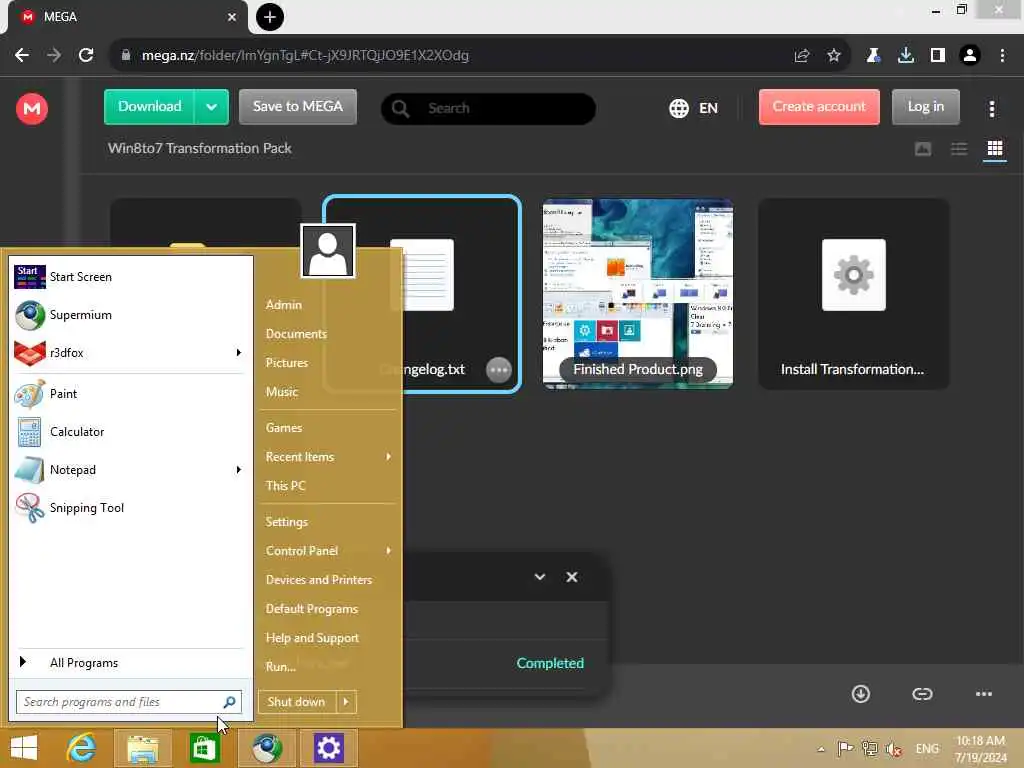Open the browser three-dot menu
This screenshot has height=768, width=1024.
click(1002, 56)
